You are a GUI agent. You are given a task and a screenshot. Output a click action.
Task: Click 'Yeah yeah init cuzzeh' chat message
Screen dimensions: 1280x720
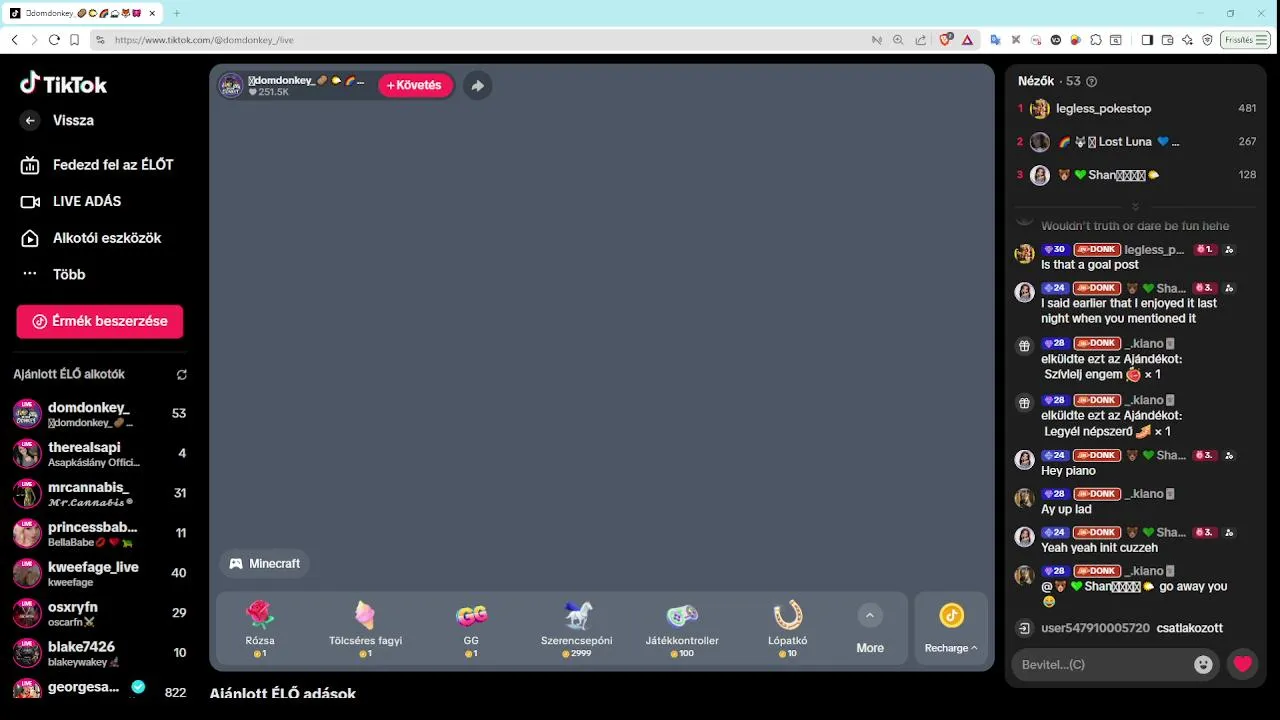1099,548
